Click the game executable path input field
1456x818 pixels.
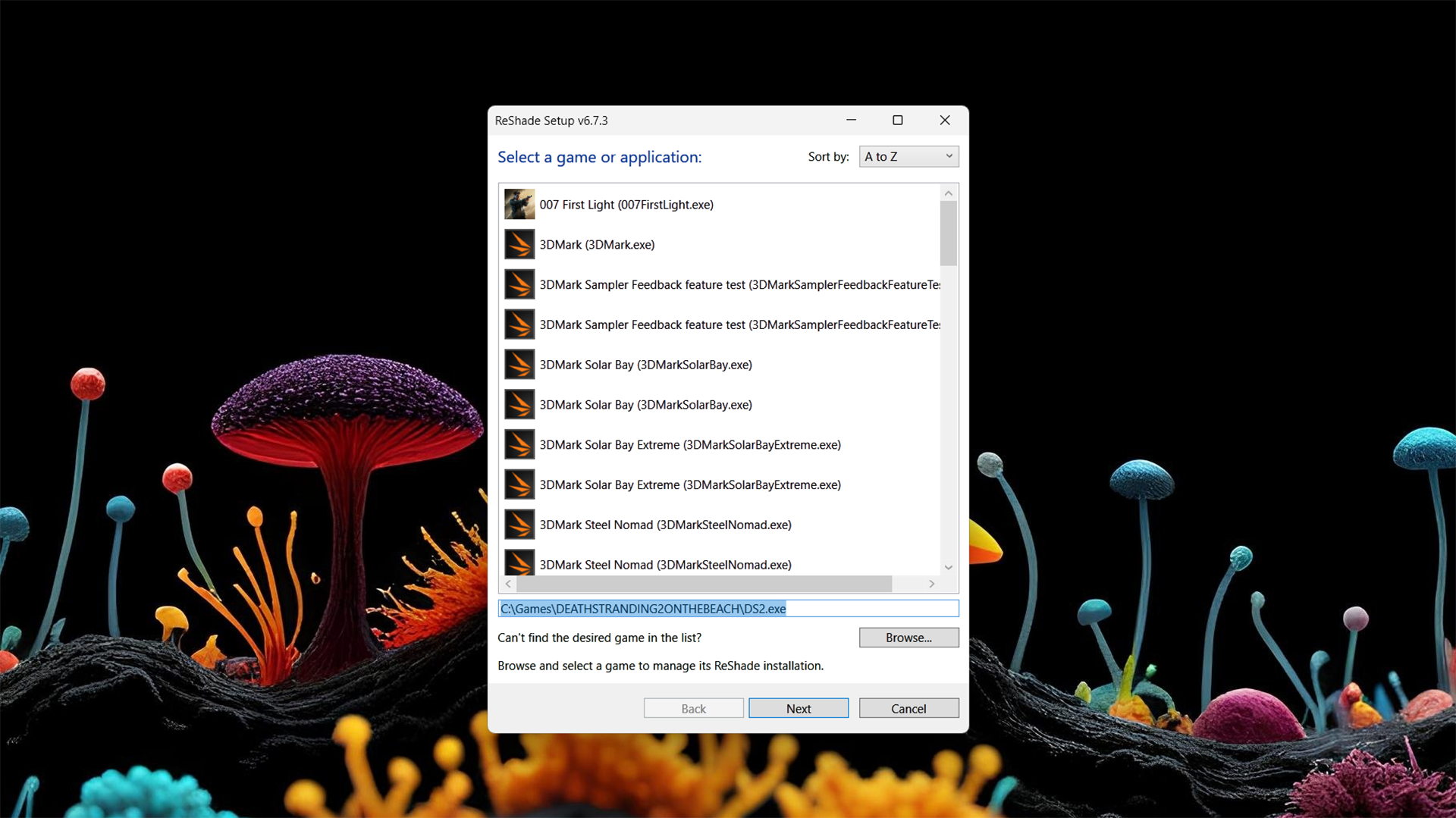tap(728, 609)
